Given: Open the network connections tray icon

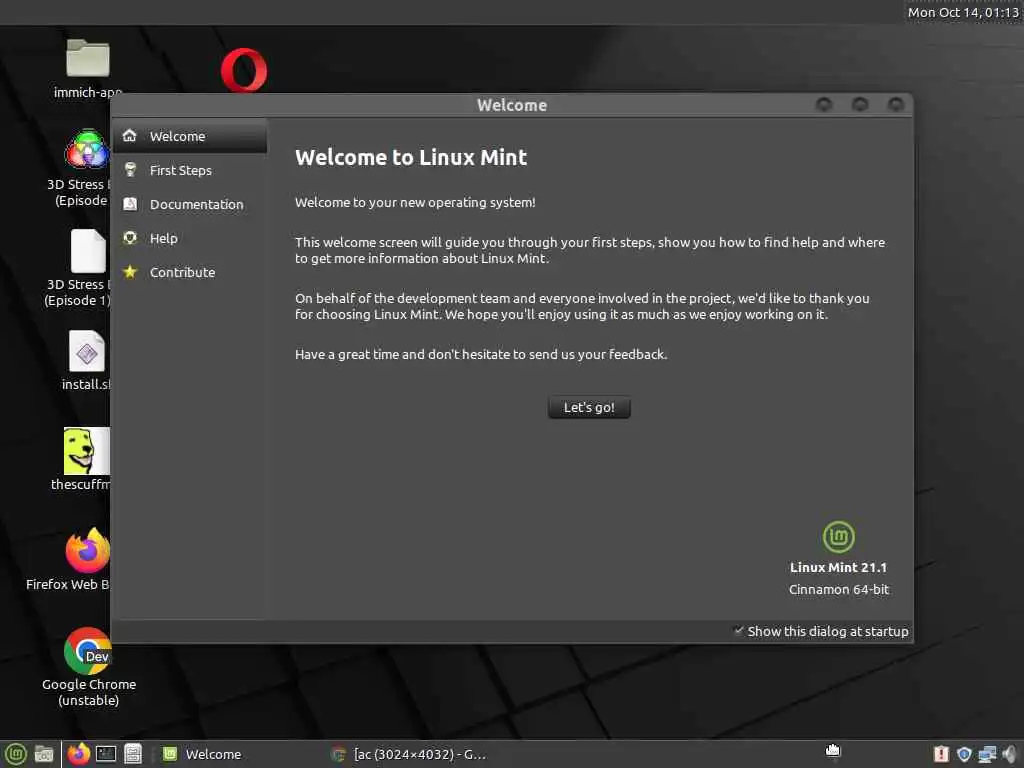Looking at the screenshot, I should click(x=987, y=754).
